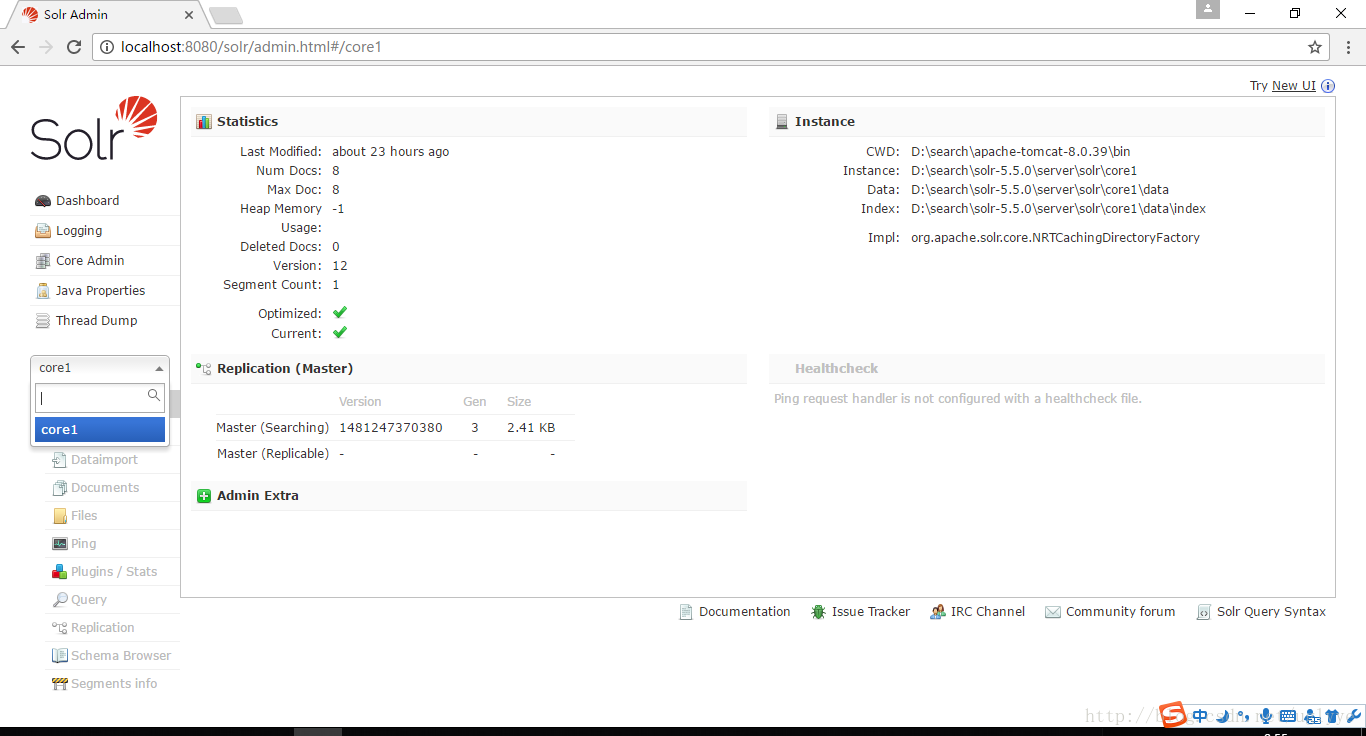Focus the core search box
This screenshot has height=736, width=1366.
click(x=100, y=398)
